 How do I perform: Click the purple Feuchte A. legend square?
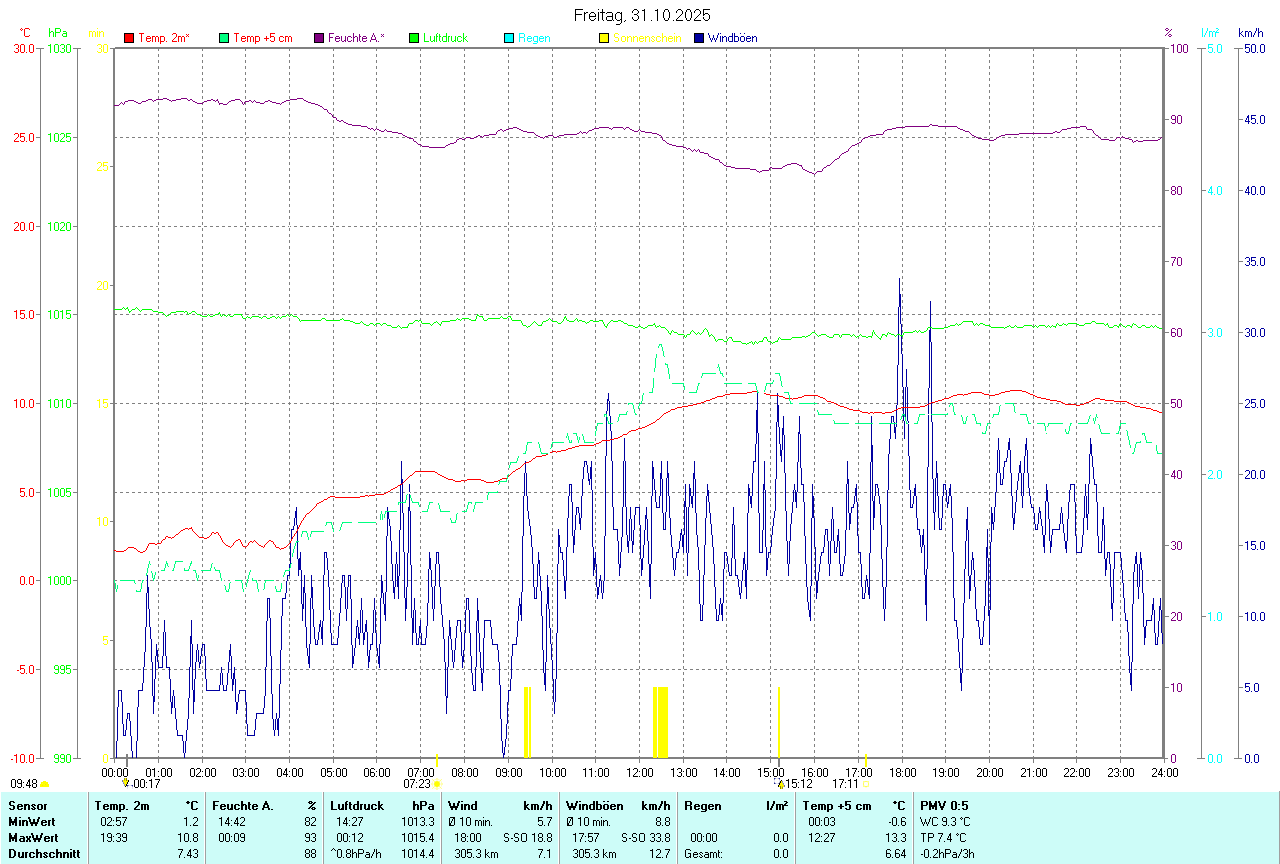tap(319, 38)
